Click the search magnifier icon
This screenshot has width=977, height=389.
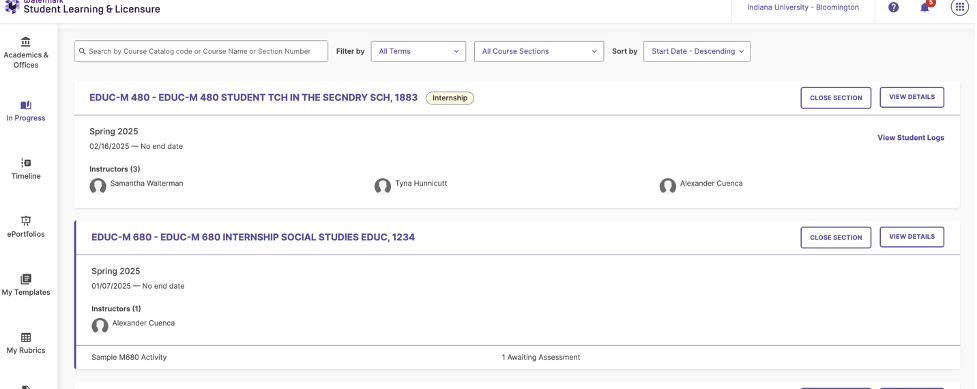point(82,52)
